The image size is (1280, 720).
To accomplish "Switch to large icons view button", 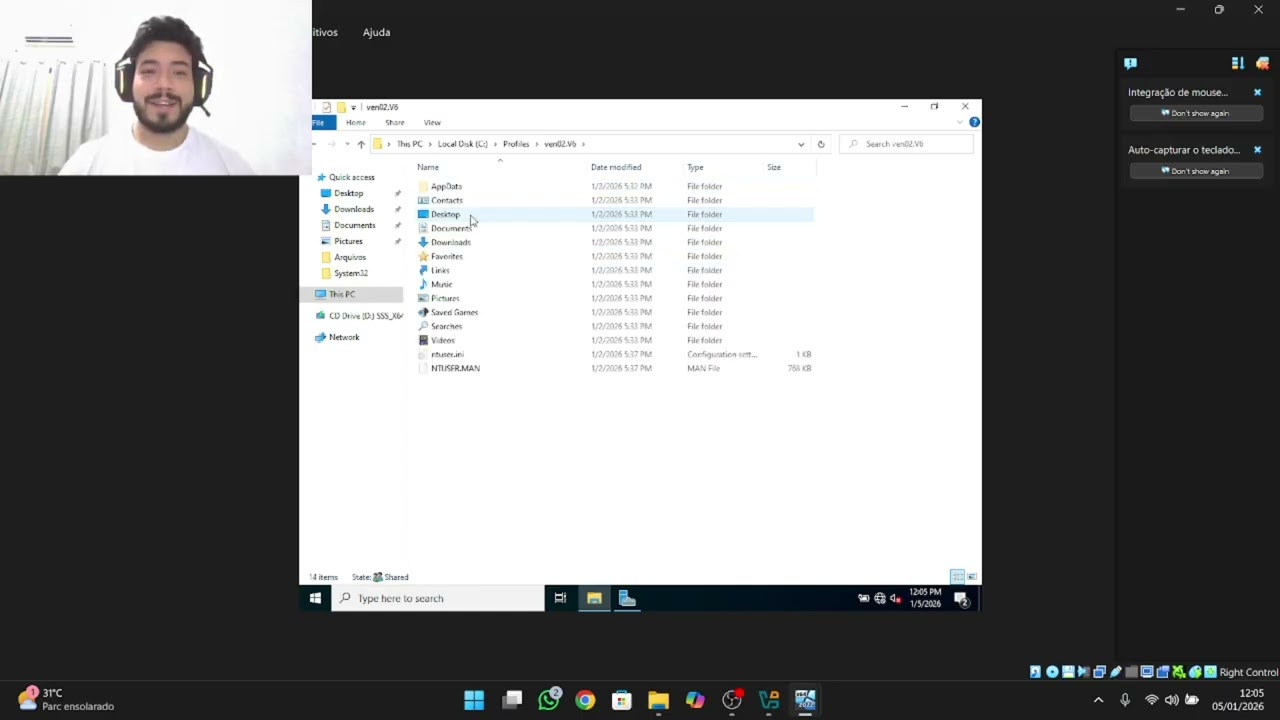I will tap(972, 577).
